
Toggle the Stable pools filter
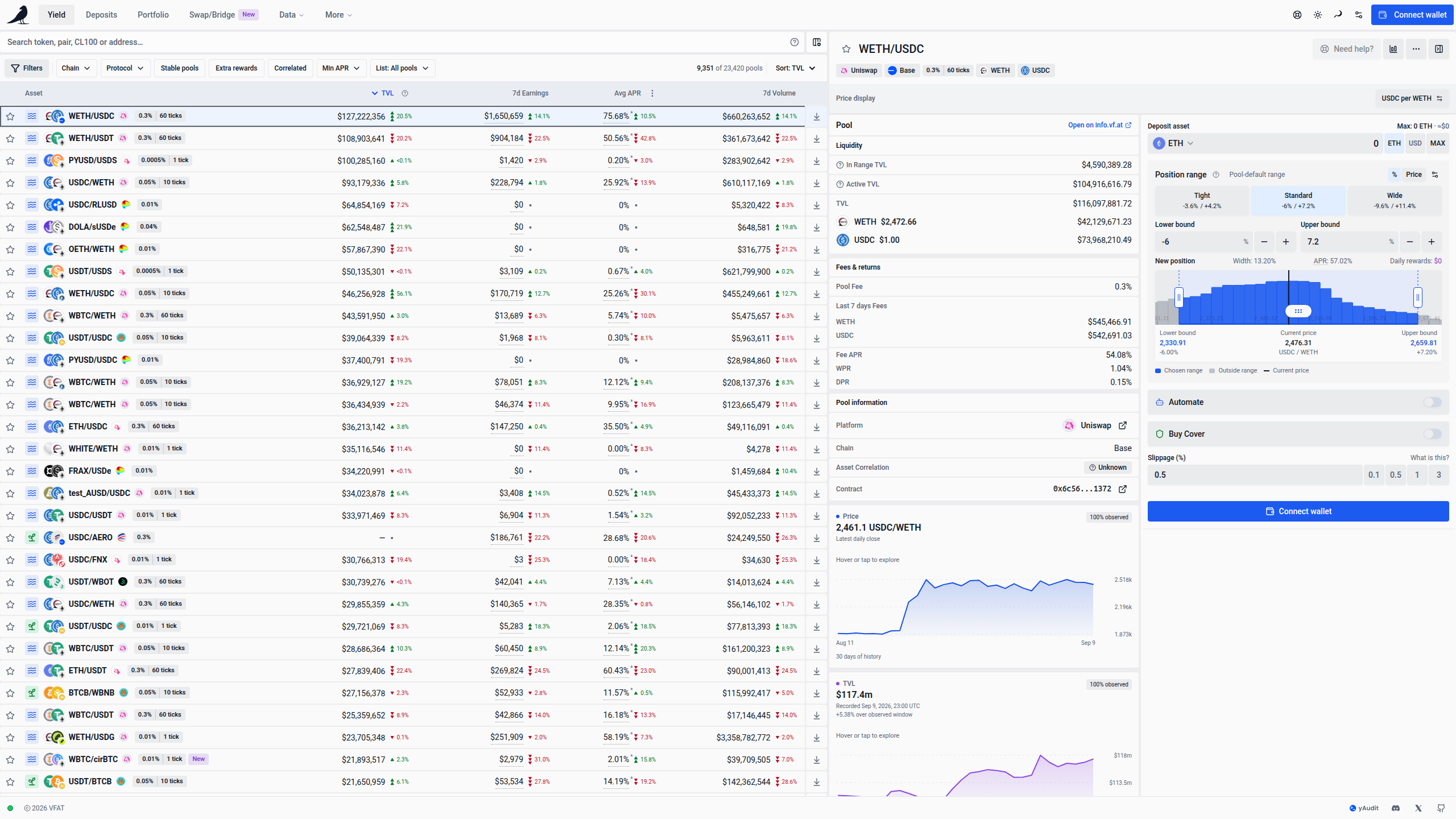click(x=180, y=68)
